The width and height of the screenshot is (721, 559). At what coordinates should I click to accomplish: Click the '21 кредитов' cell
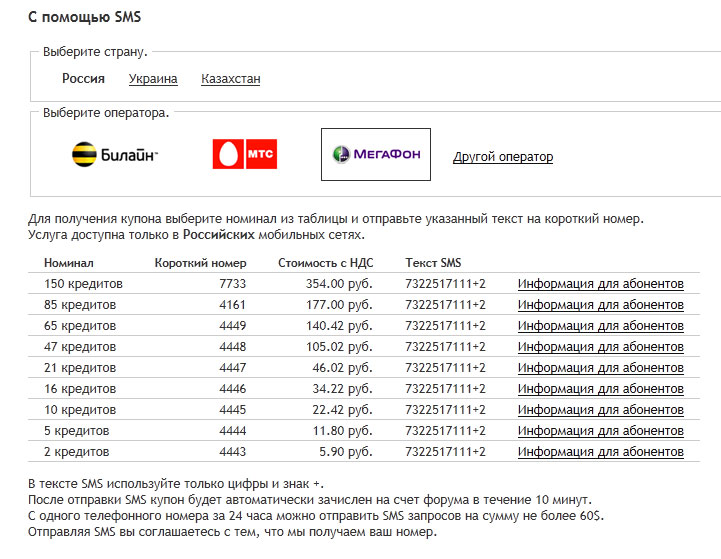[x=80, y=368]
